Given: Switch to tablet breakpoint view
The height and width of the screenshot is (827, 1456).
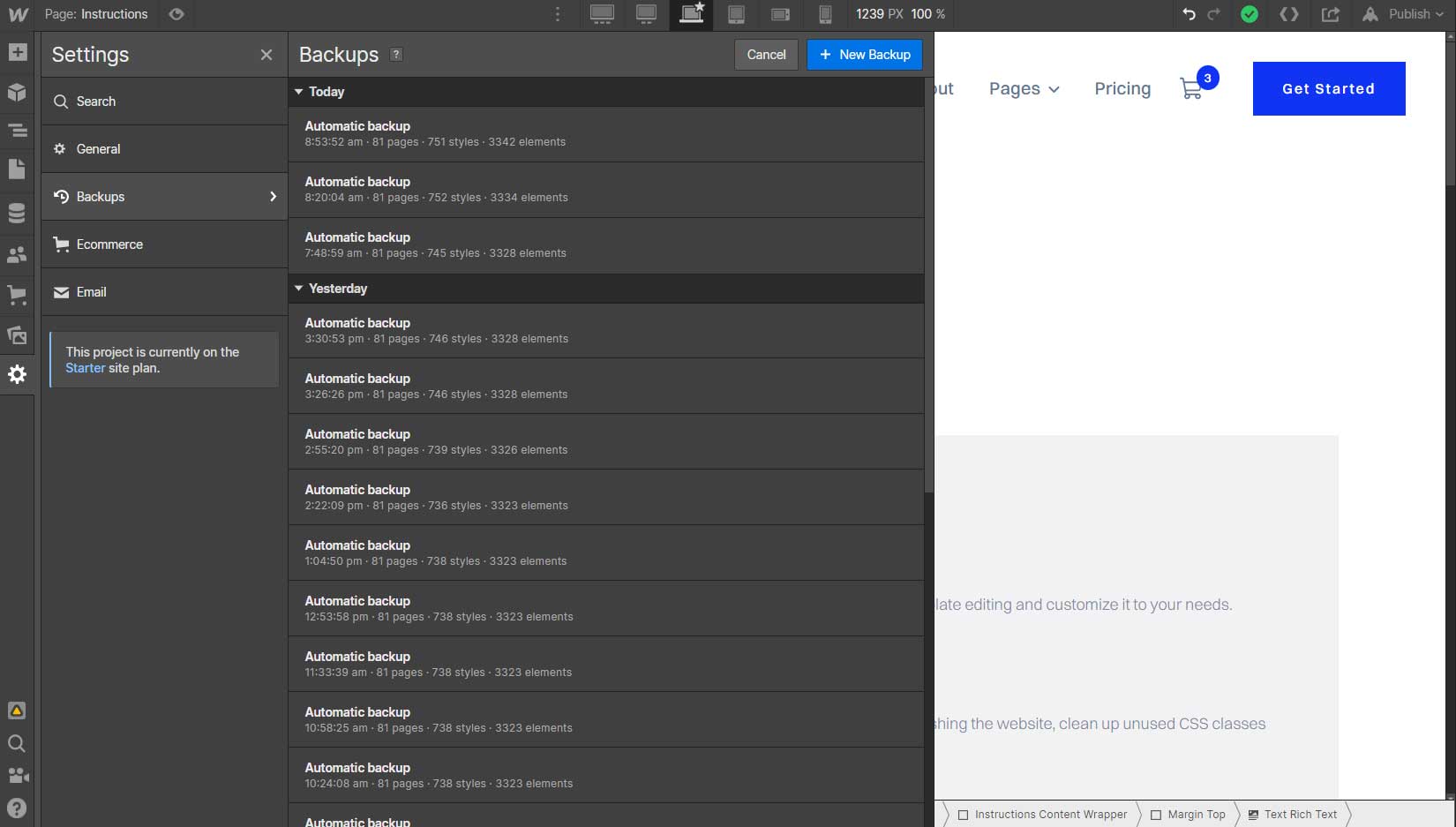Looking at the screenshot, I should pos(736,14).
